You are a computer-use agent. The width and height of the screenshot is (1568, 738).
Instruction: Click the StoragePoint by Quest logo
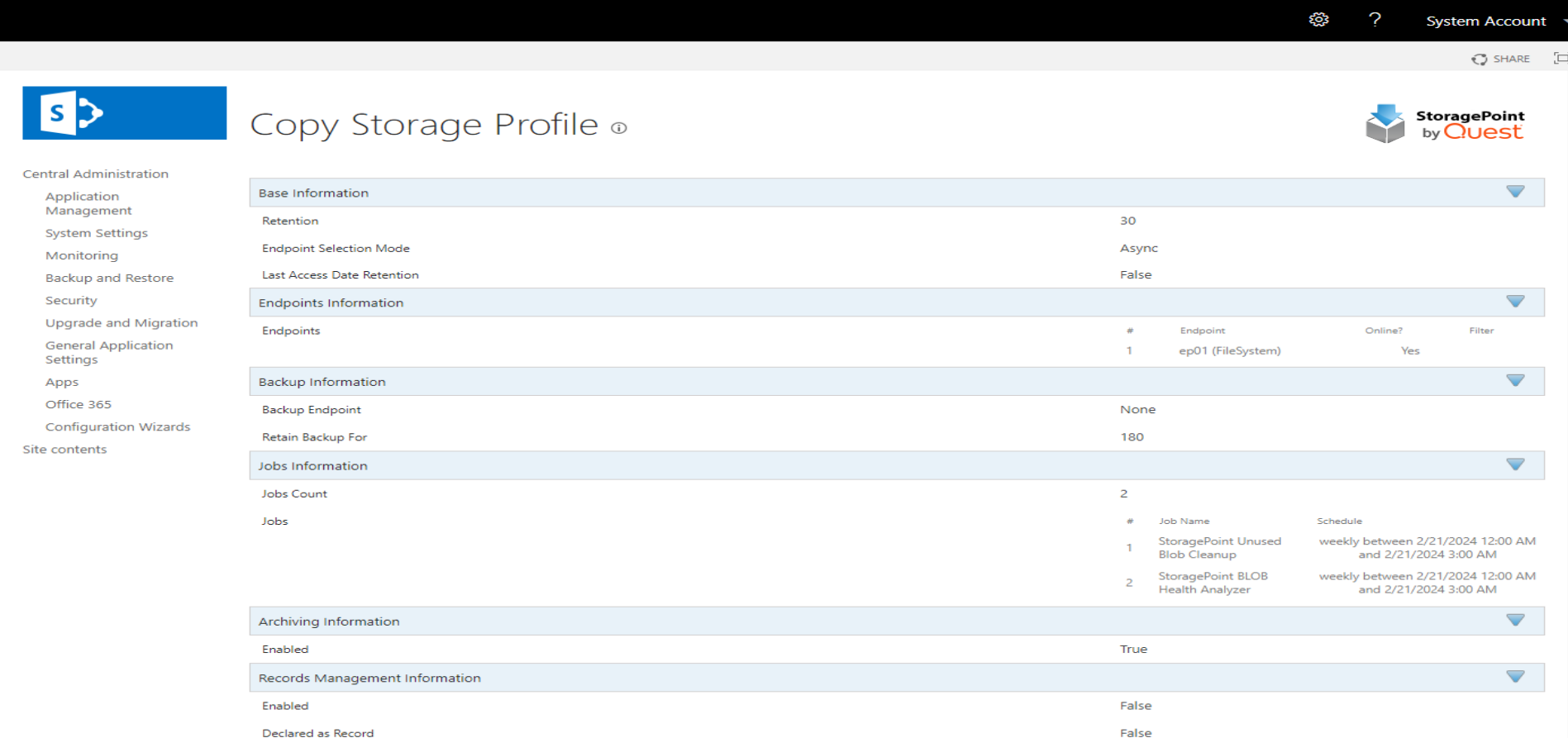click(1444, 124)
